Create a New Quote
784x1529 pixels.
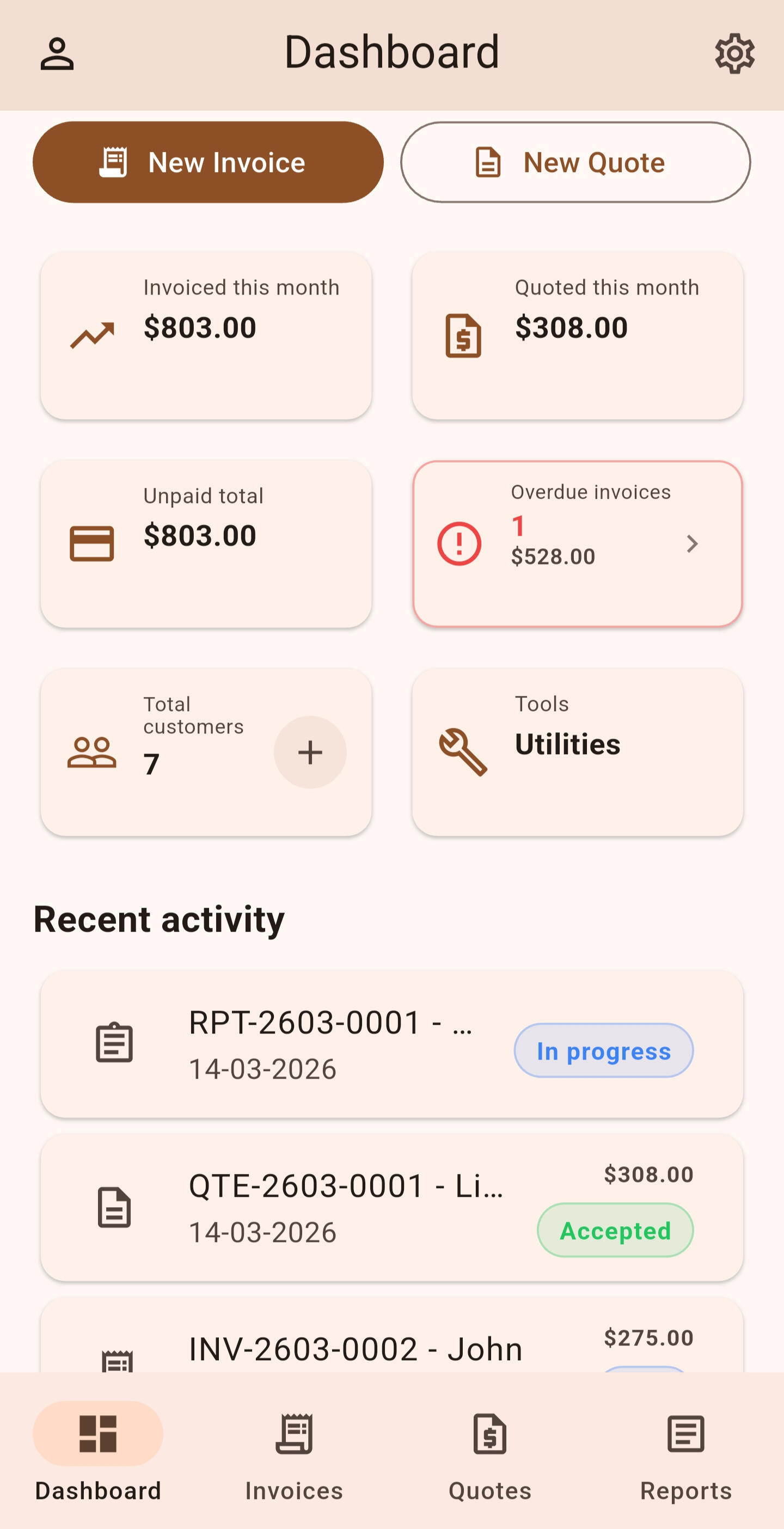coord(575,162)
